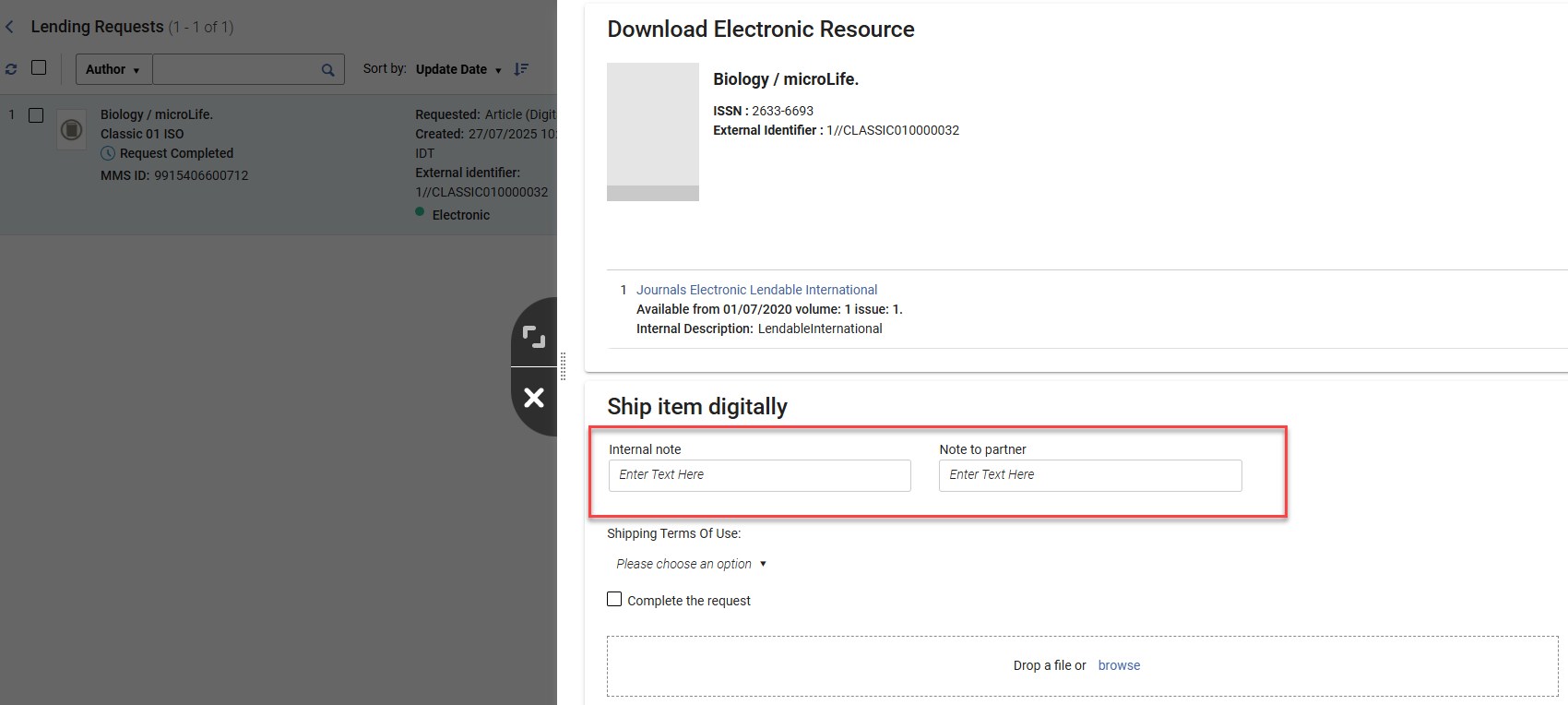Screen dimensions: 1568x705
Task: Go back using the Lending Requests arrow
Action: (x=9, y=28)
